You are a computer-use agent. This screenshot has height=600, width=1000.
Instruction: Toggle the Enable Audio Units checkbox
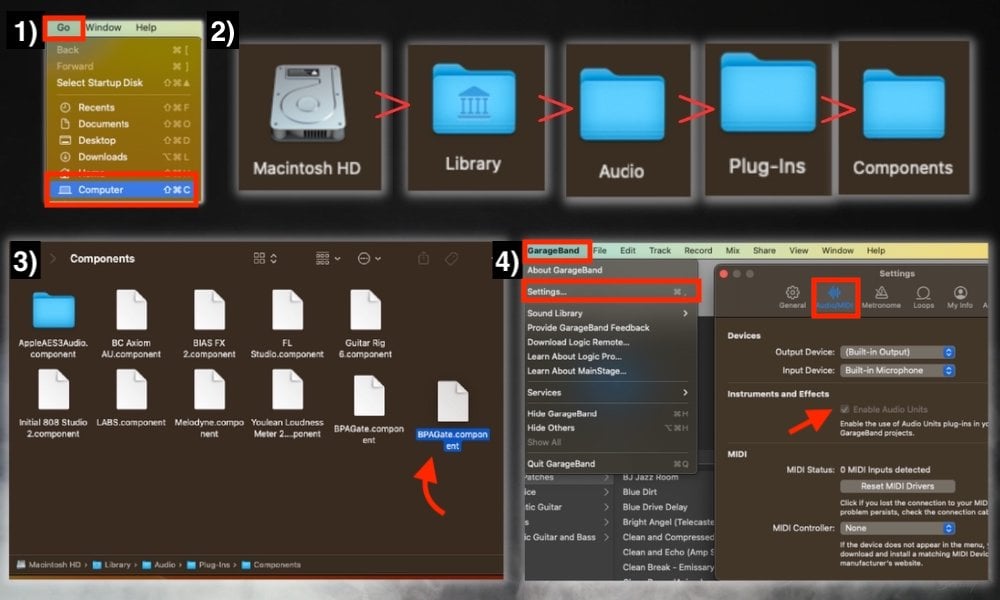pyautogui.click(x=845, y=409)
